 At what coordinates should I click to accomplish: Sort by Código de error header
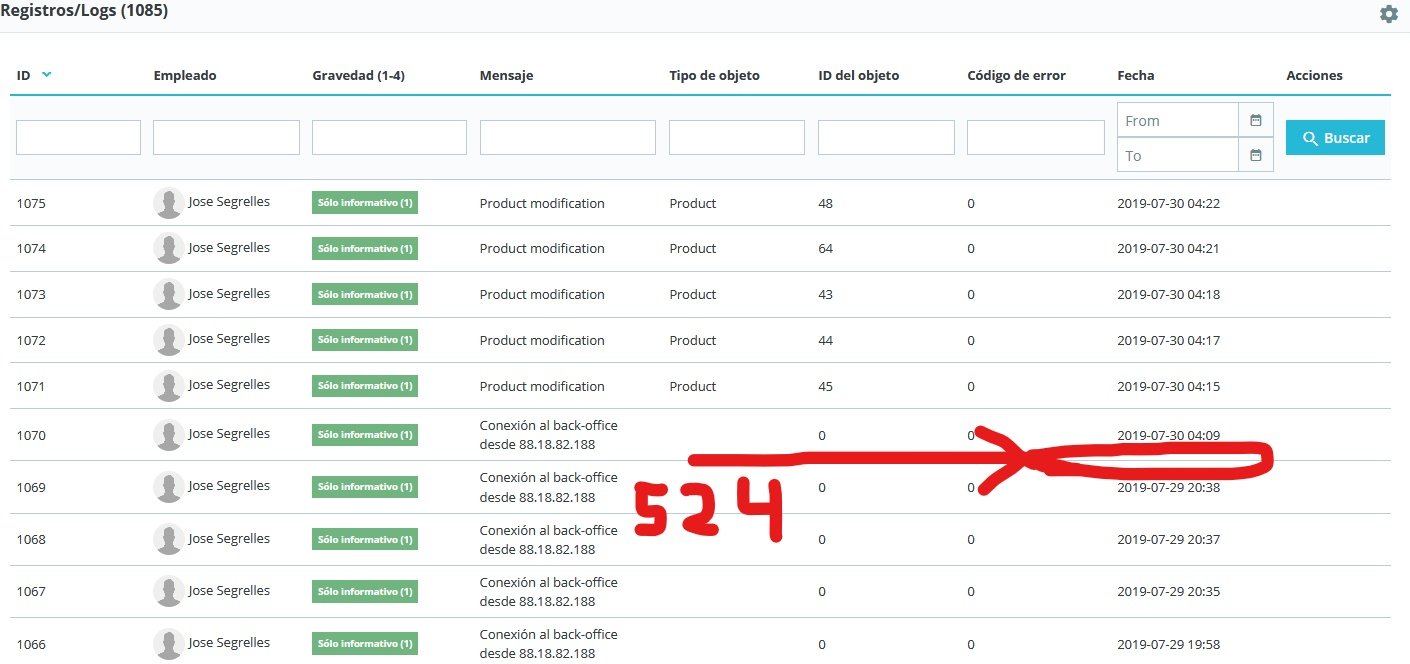(1016, 75)
